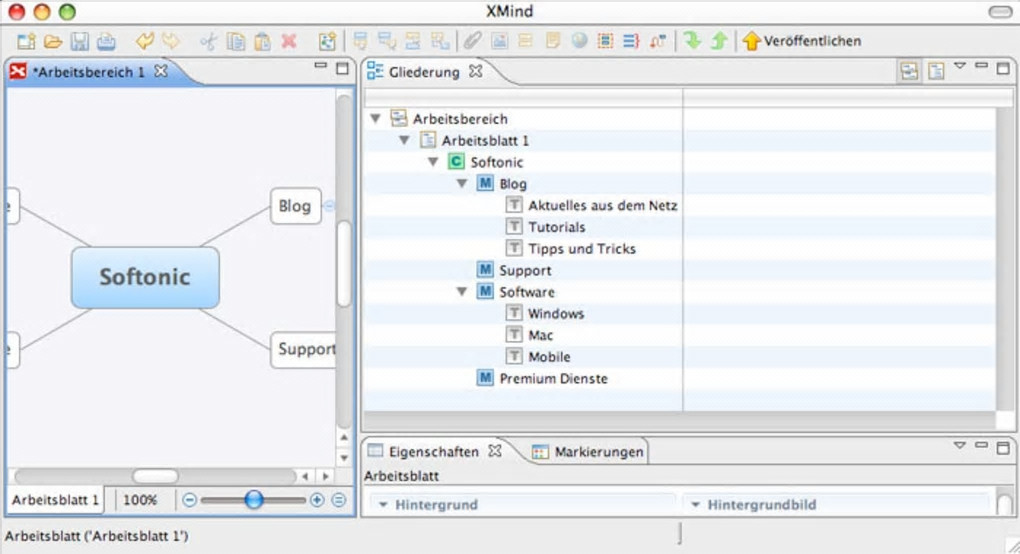Viewport: 1020px width, 554px height.
Task: Attach a file with the paperclip icon
Action: click(472, 42)
